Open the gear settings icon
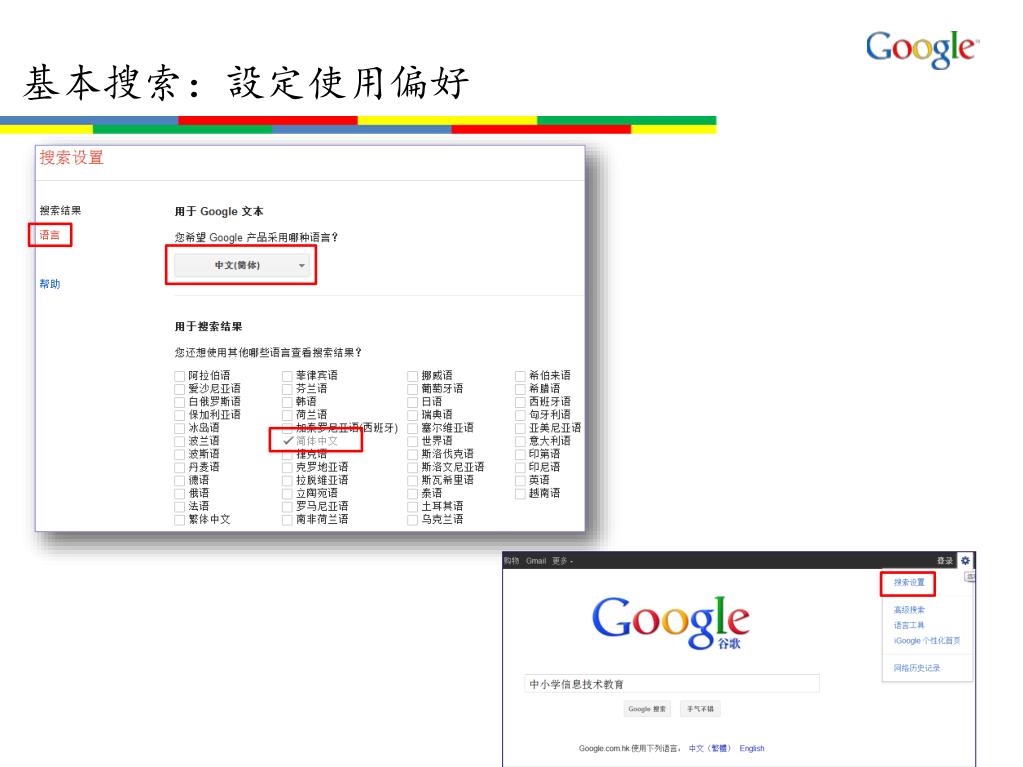 tap(965, 560)
